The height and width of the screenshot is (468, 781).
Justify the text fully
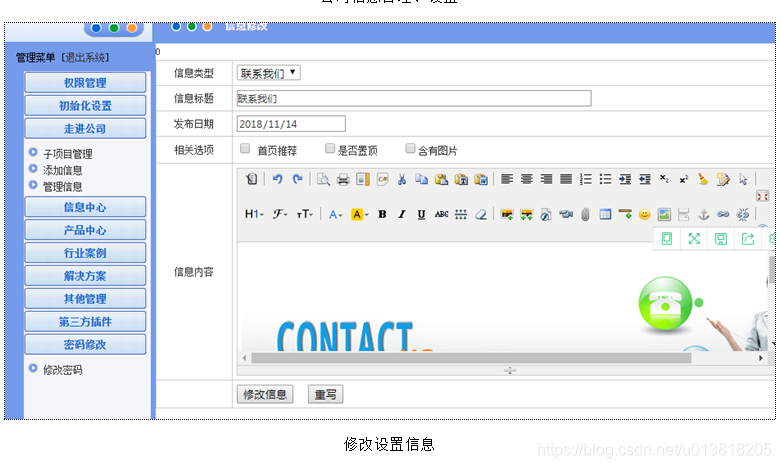tap(566, 179)
